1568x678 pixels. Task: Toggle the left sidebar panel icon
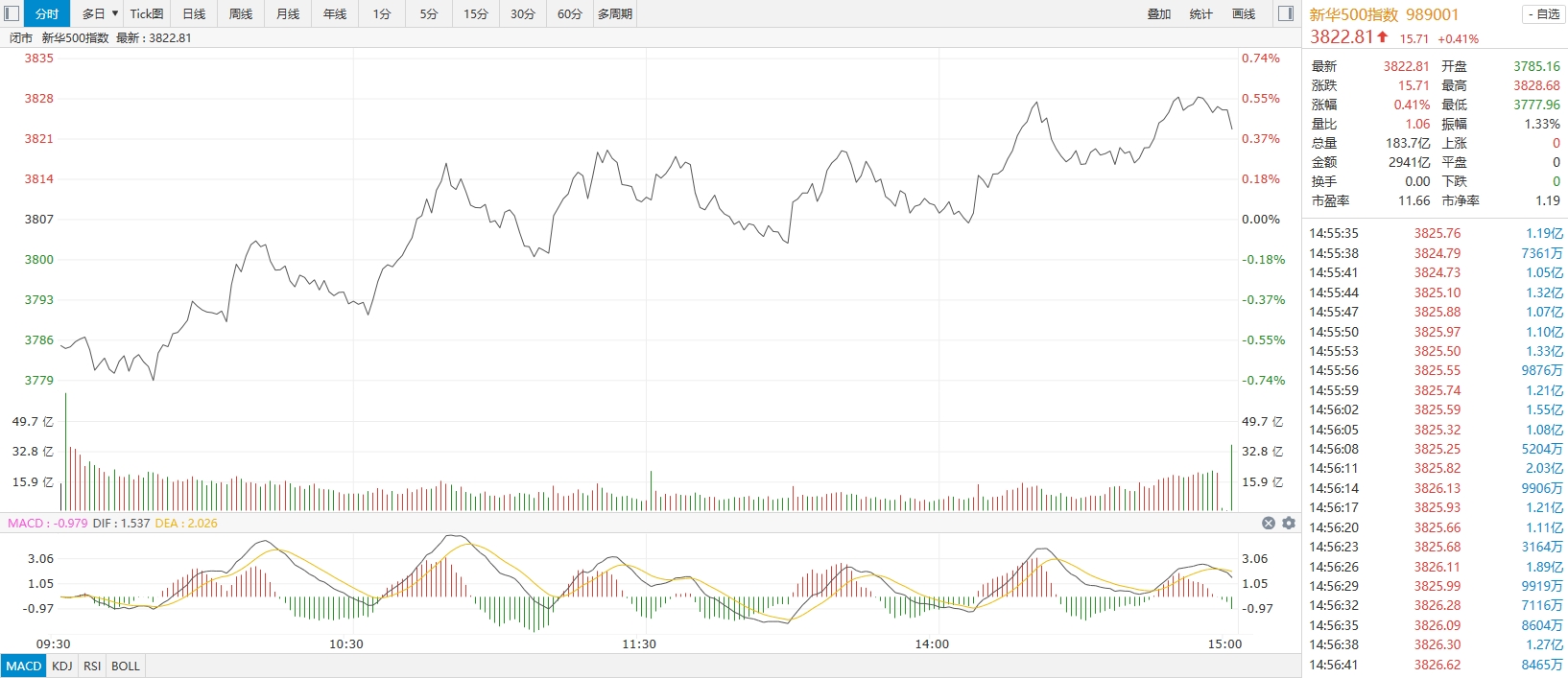tap(12, 13)
